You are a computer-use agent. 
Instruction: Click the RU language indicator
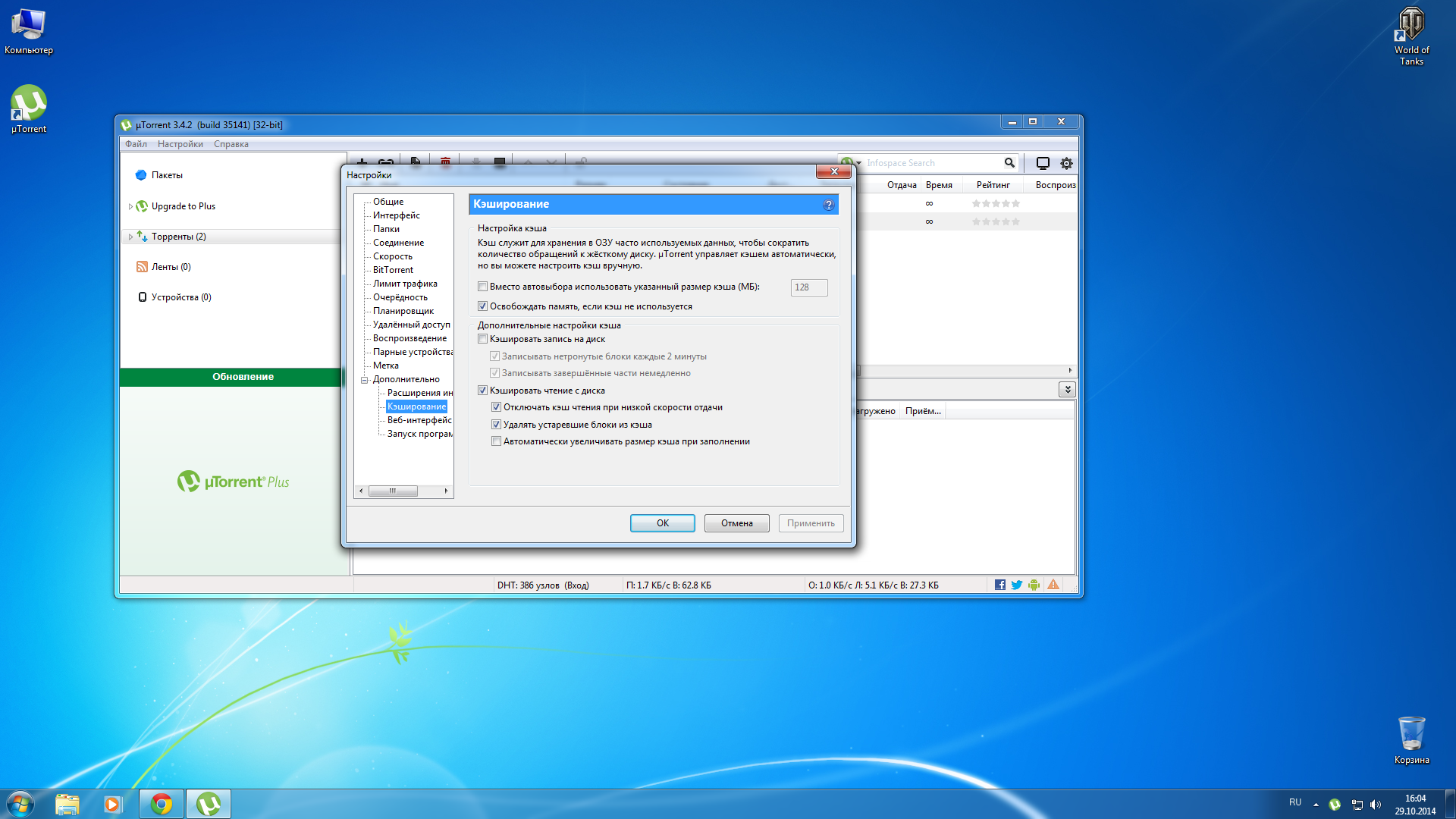click(1295, 802)
